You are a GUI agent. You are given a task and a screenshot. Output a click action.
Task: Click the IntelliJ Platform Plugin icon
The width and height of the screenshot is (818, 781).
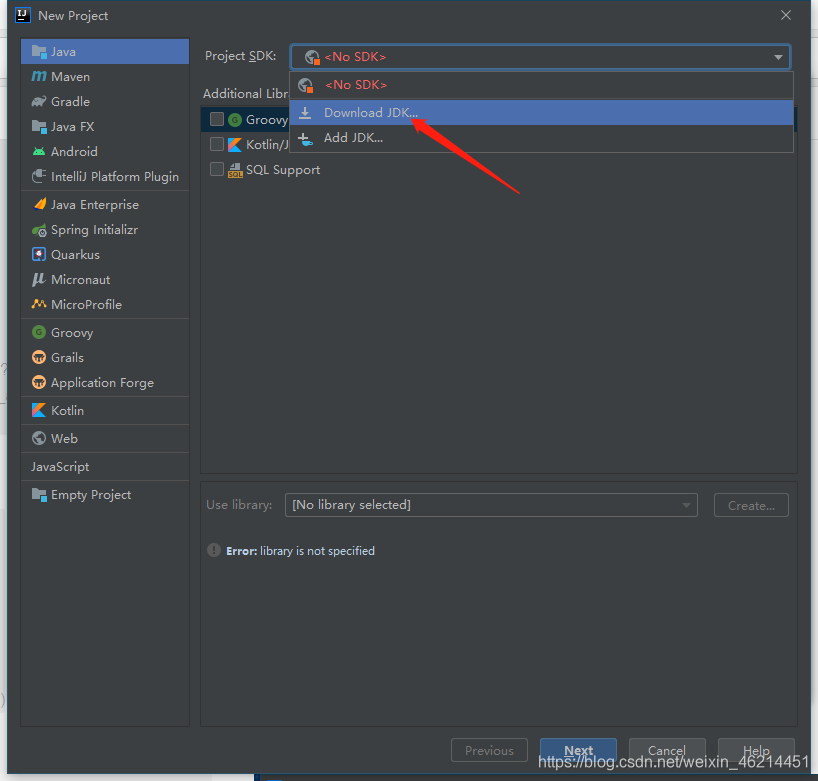click(39, 176)
